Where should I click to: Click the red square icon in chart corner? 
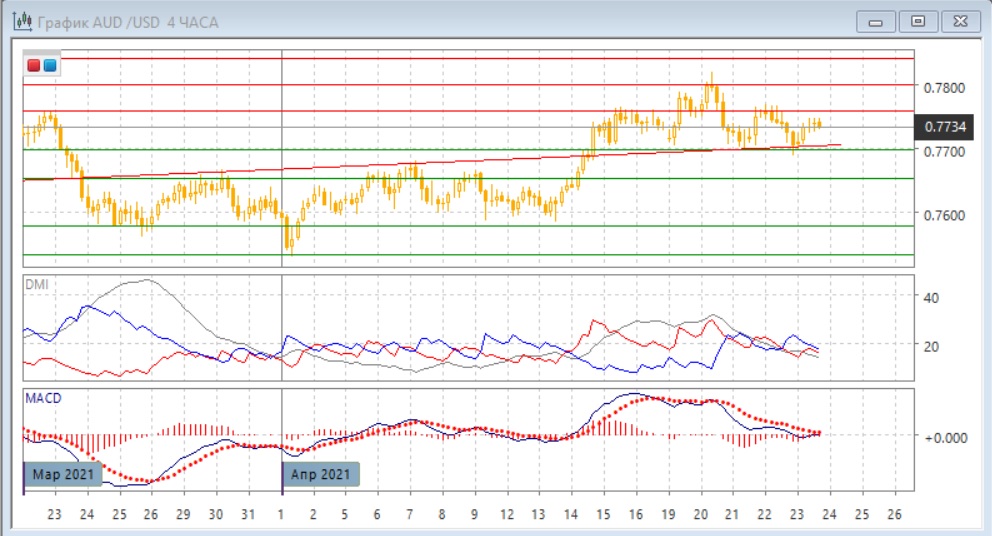point(35,66)
